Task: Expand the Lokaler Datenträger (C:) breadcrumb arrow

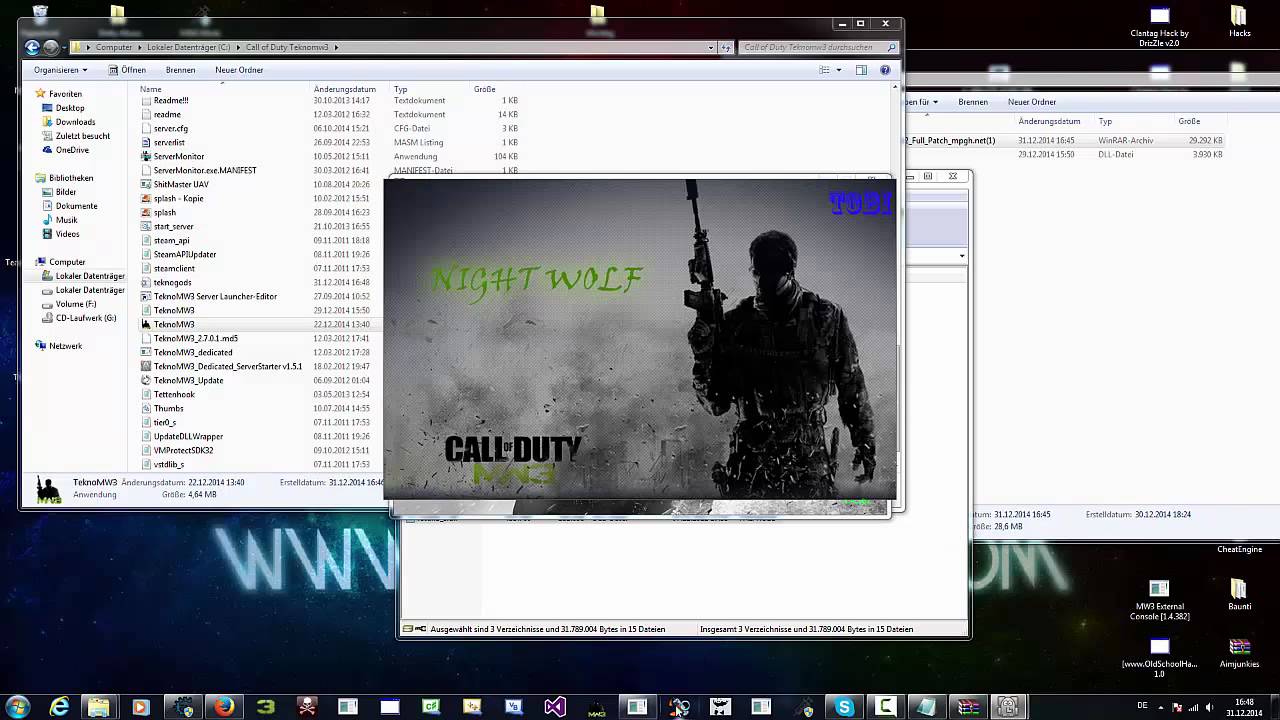Action: 238,47
